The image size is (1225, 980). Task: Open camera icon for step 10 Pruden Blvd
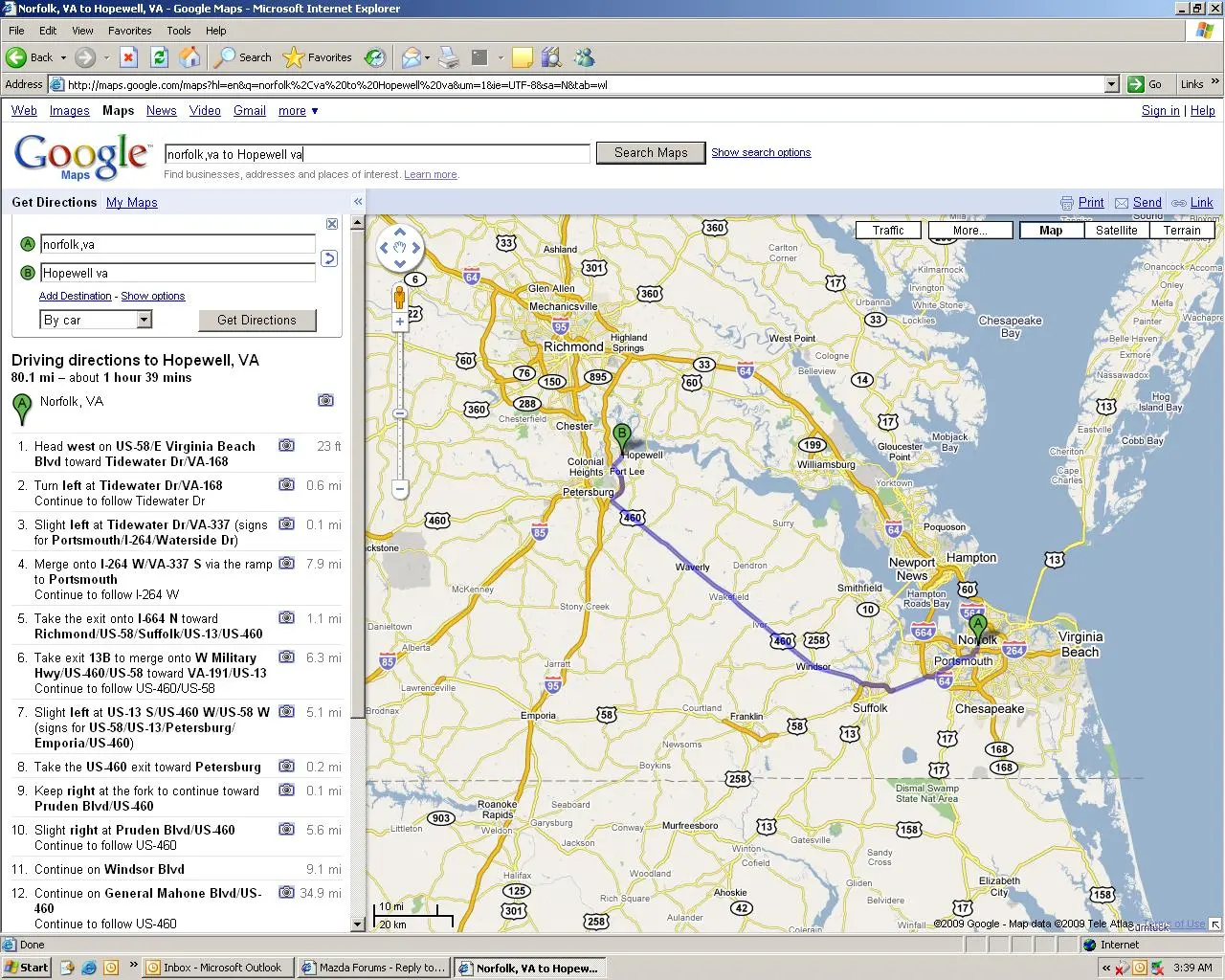pos(286,829)
